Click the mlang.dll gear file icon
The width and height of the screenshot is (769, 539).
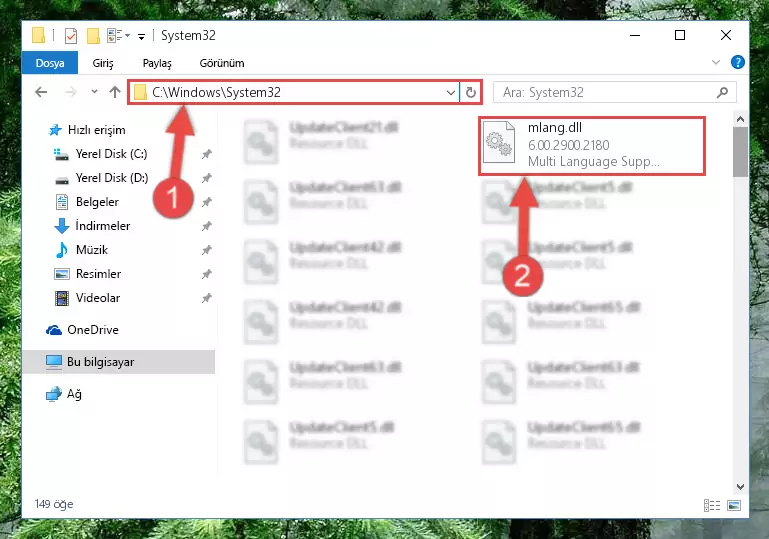(x=499, y=142)
